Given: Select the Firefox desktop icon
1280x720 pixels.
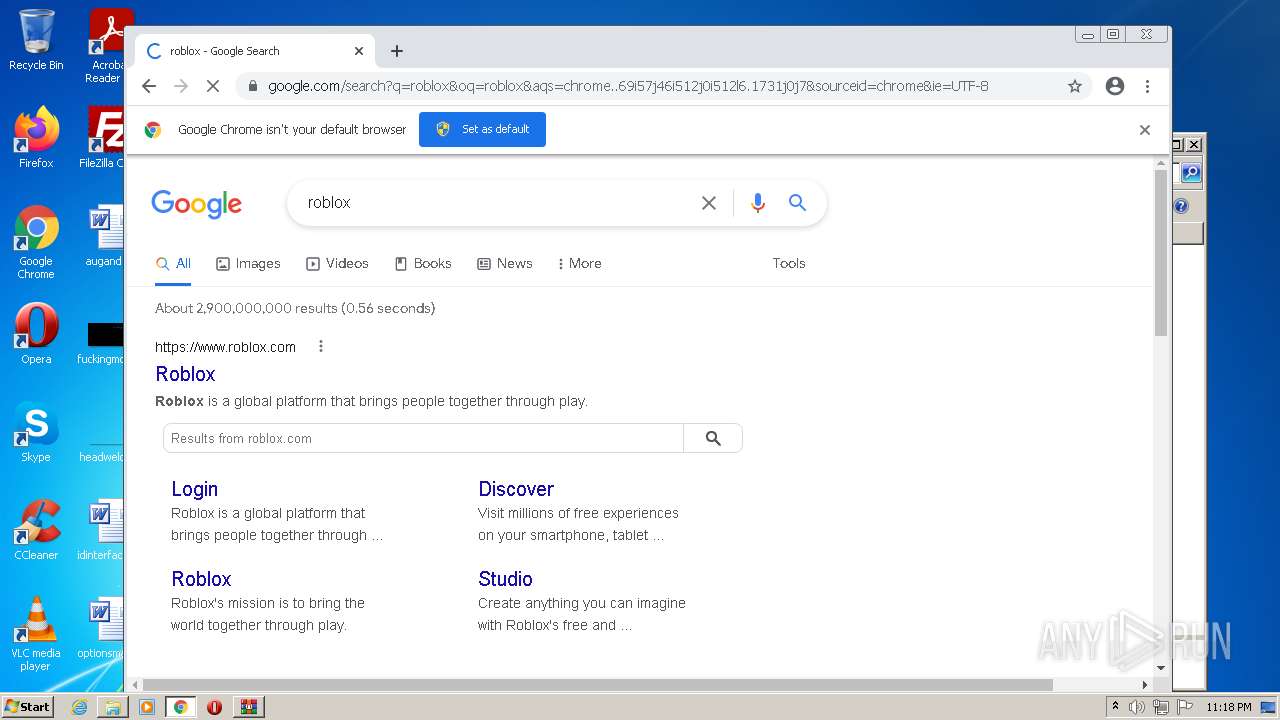Looking at the screenshot, I should pyautogui.click(x=36, y=137).
